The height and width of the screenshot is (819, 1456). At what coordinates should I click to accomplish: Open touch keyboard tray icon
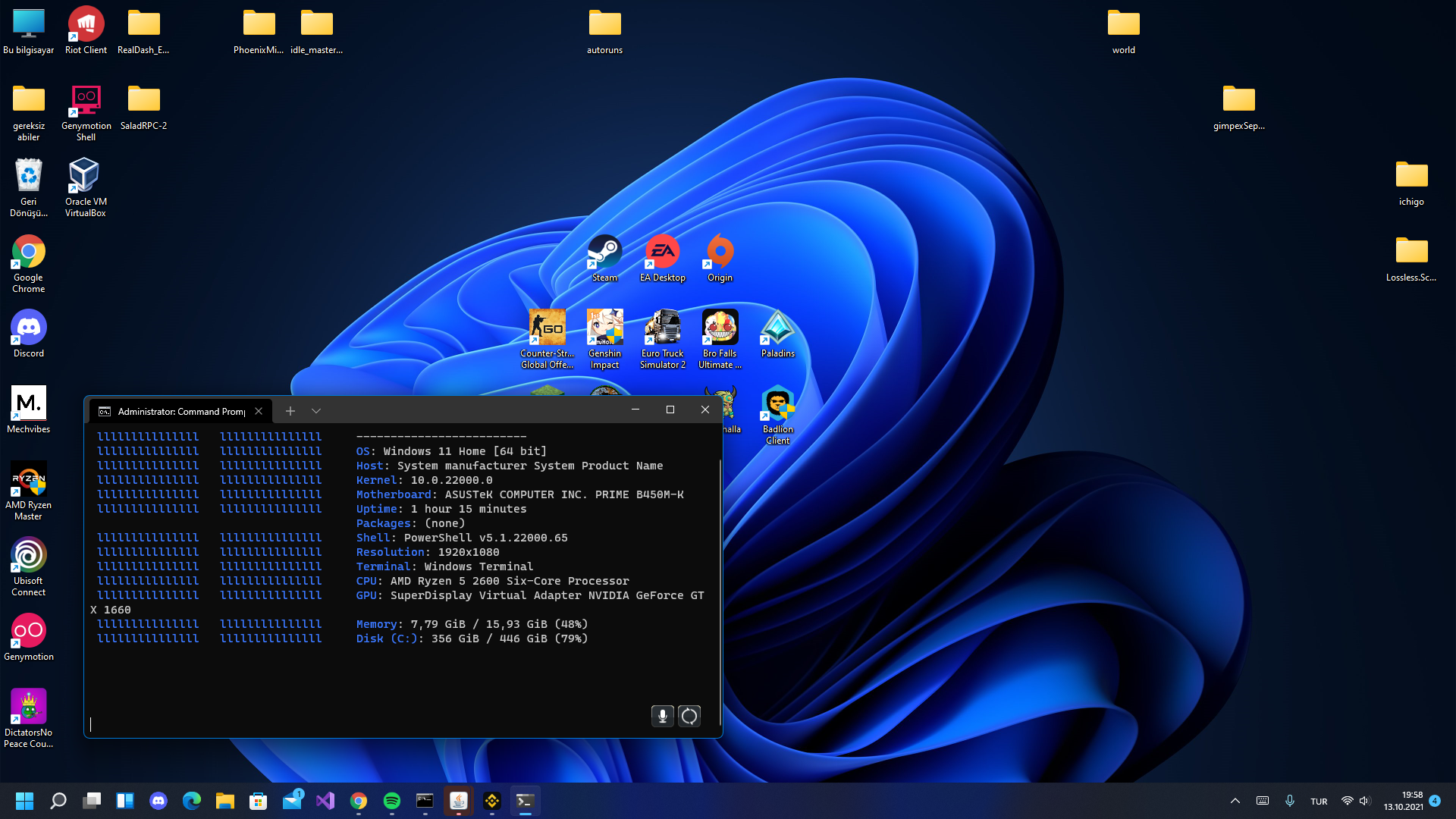coord(1263,801)
